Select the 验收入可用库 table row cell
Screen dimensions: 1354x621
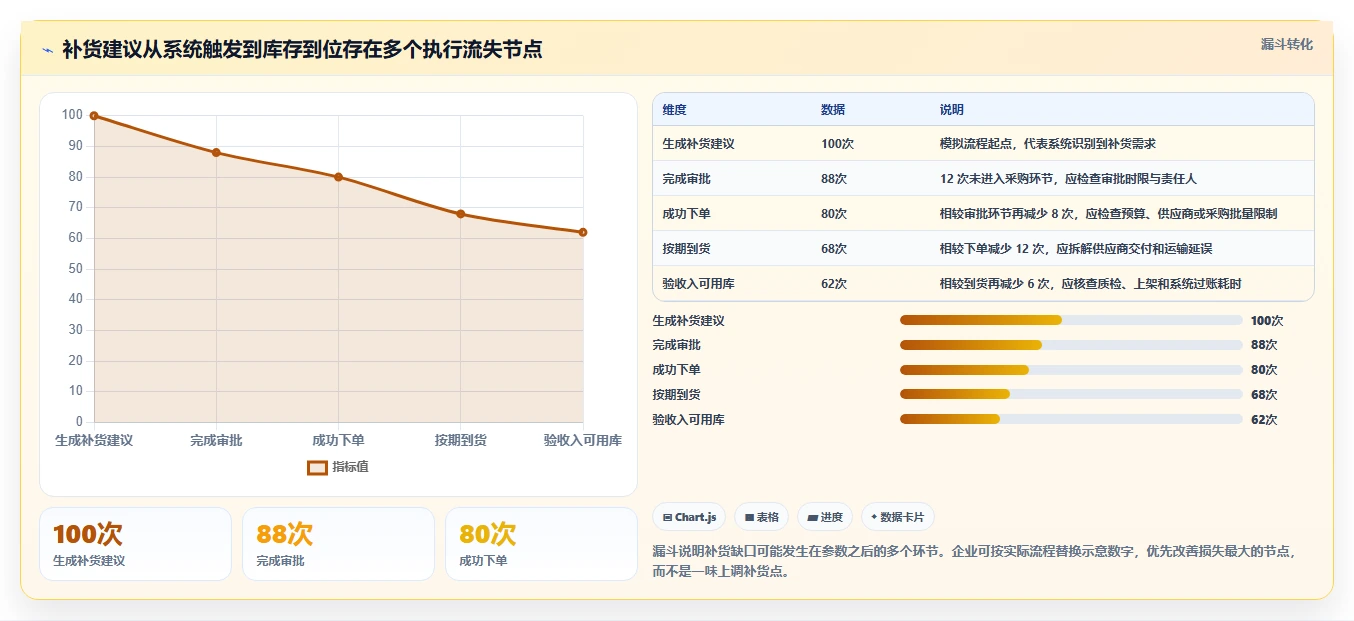[698, 284]
